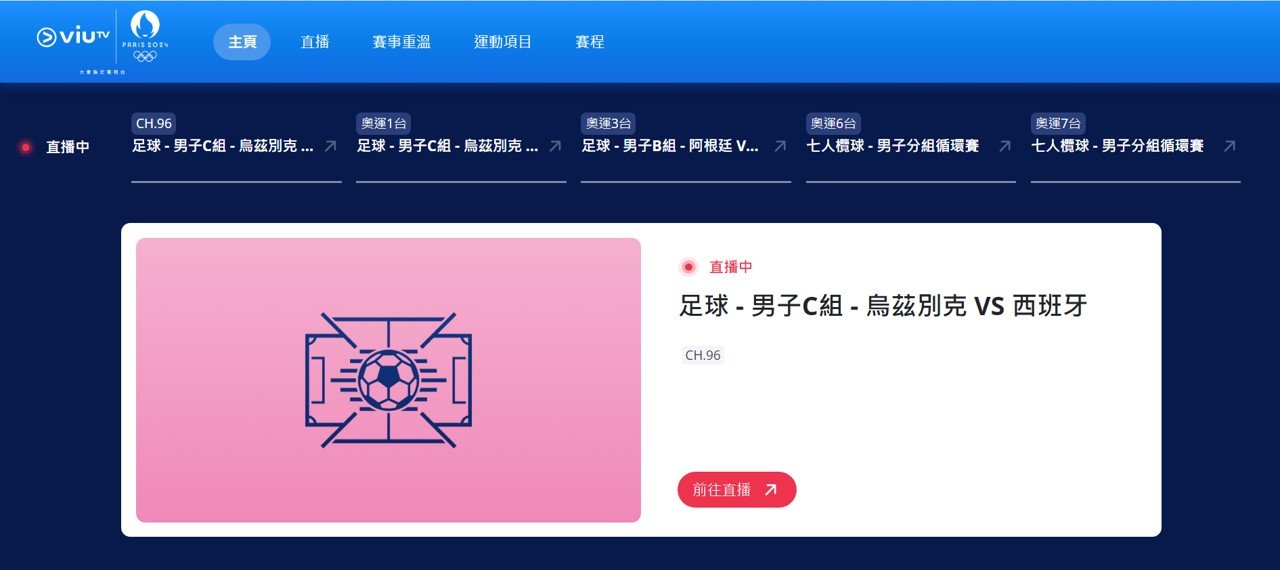
Task: Click the arrow icon on CH.96 channel card
Action: point(330,146)
